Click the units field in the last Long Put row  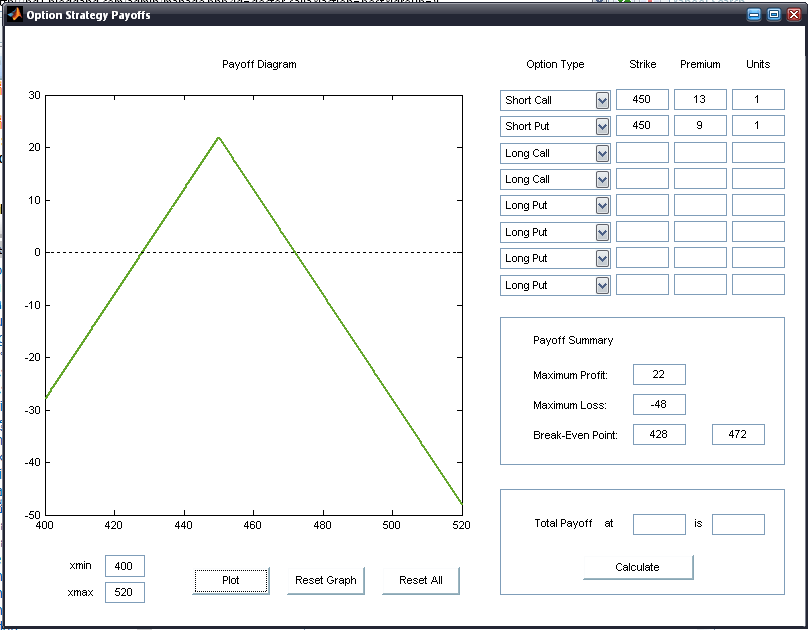(x=758, y=284)
